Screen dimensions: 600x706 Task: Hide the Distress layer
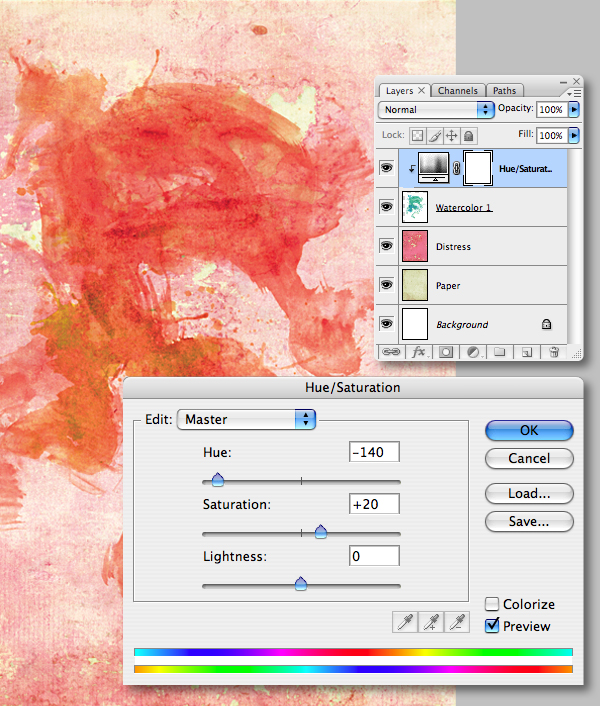coord(387,246)
